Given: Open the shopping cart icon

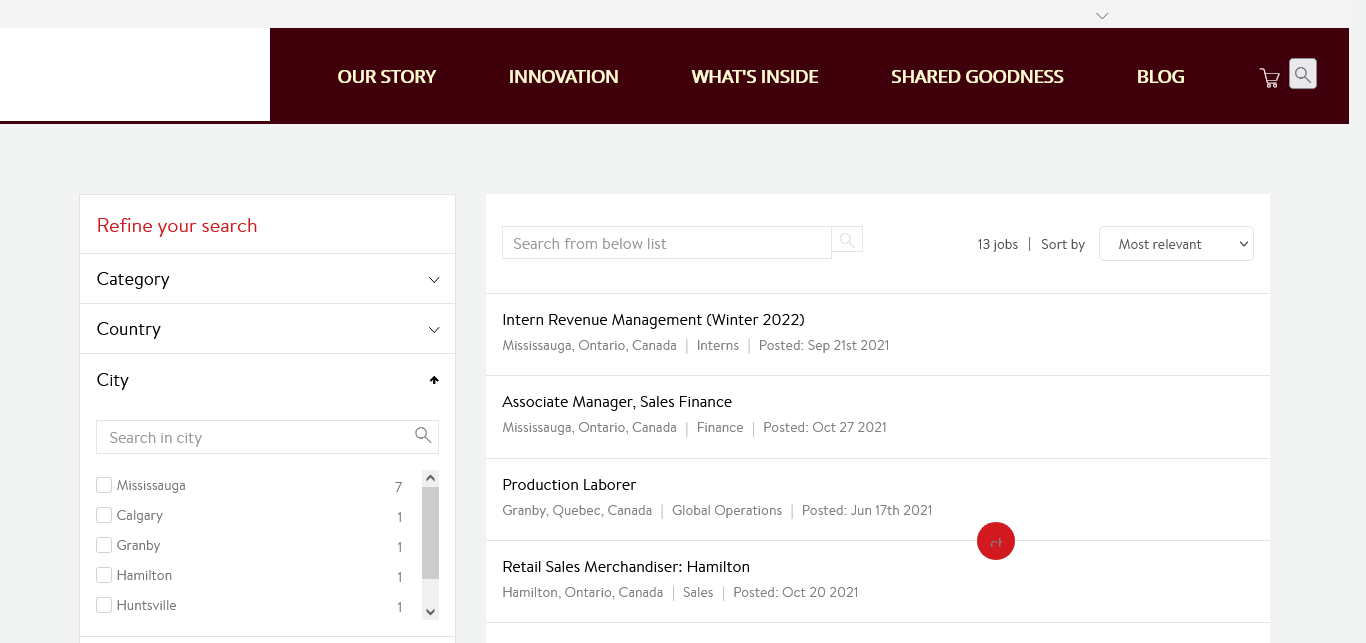Looking at the screenshot, I should tap(1270, 78).
